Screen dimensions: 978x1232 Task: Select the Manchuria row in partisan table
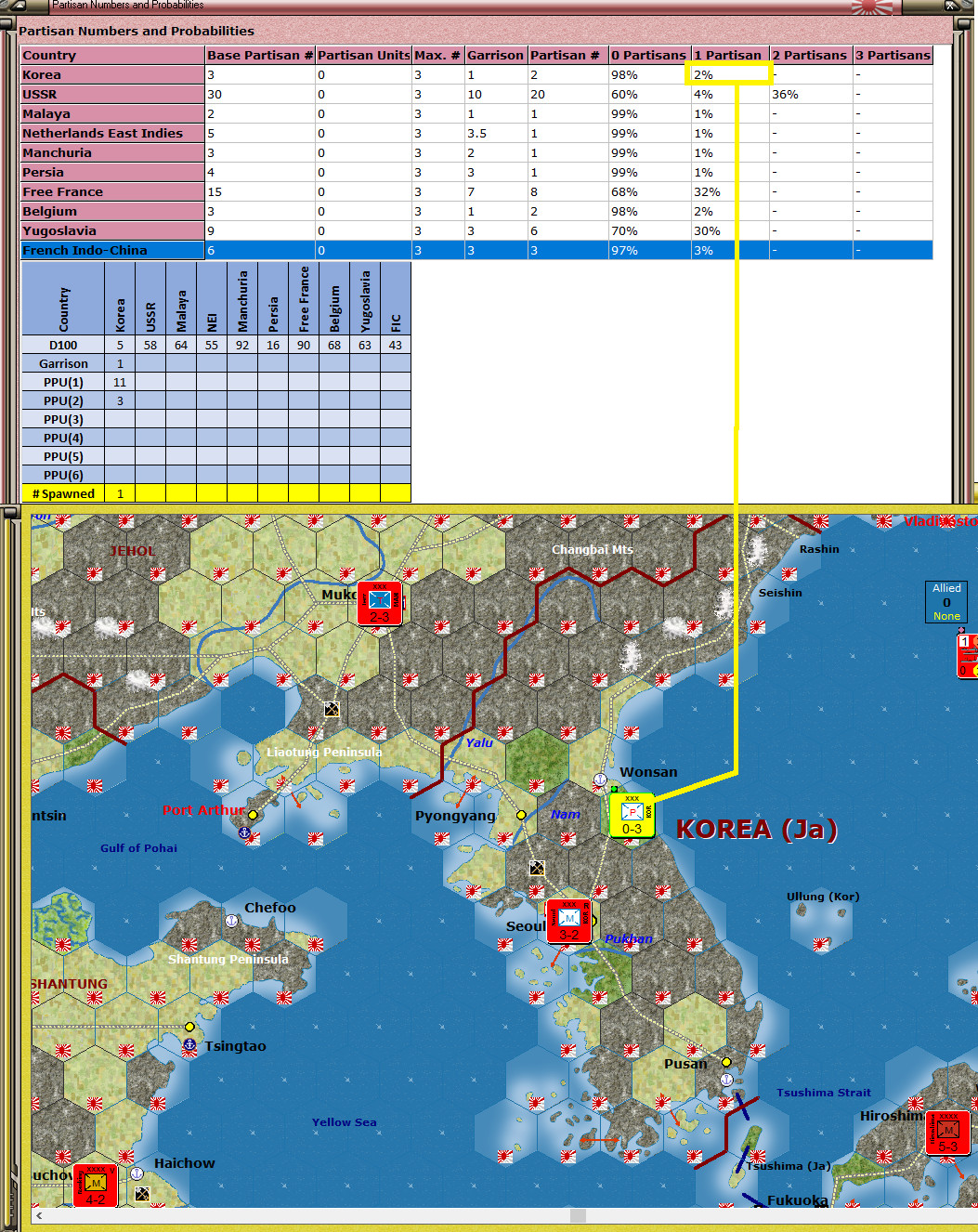point(476,152)
